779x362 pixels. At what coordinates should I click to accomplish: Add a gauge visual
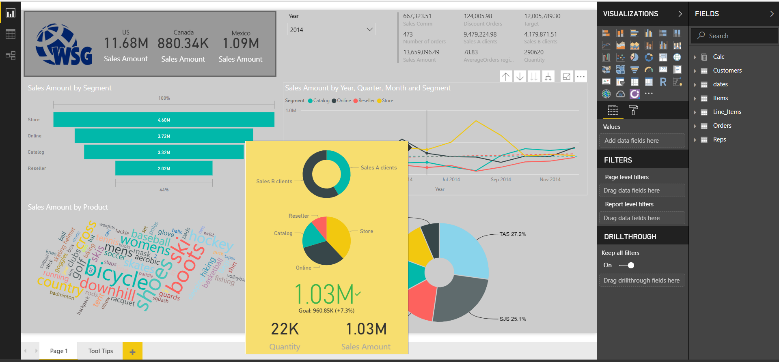pos(649,69)
